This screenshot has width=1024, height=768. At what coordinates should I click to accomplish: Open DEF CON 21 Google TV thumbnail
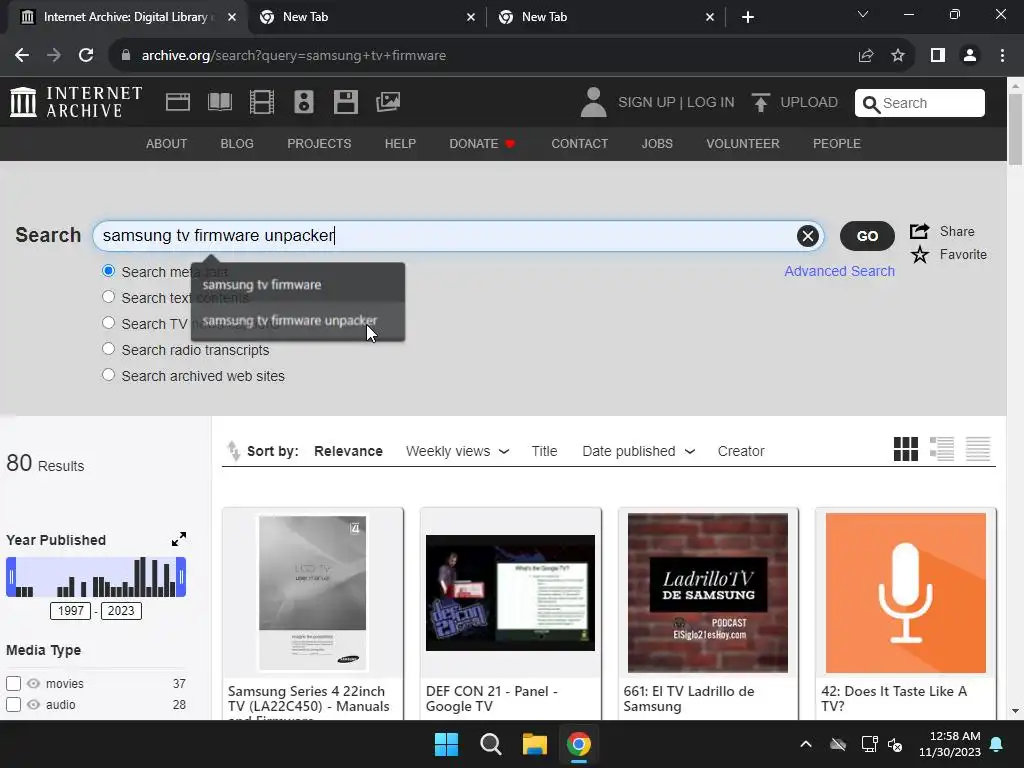510,593
